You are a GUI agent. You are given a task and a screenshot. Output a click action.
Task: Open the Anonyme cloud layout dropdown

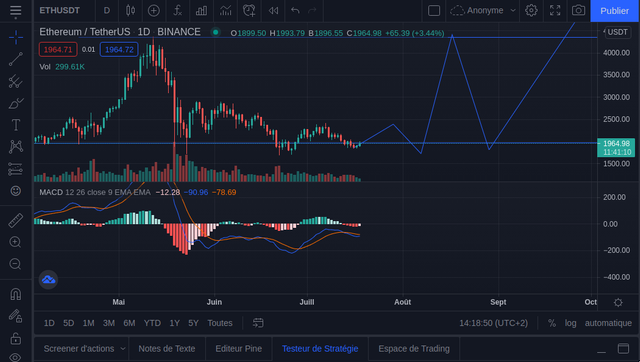pos(483,11)
